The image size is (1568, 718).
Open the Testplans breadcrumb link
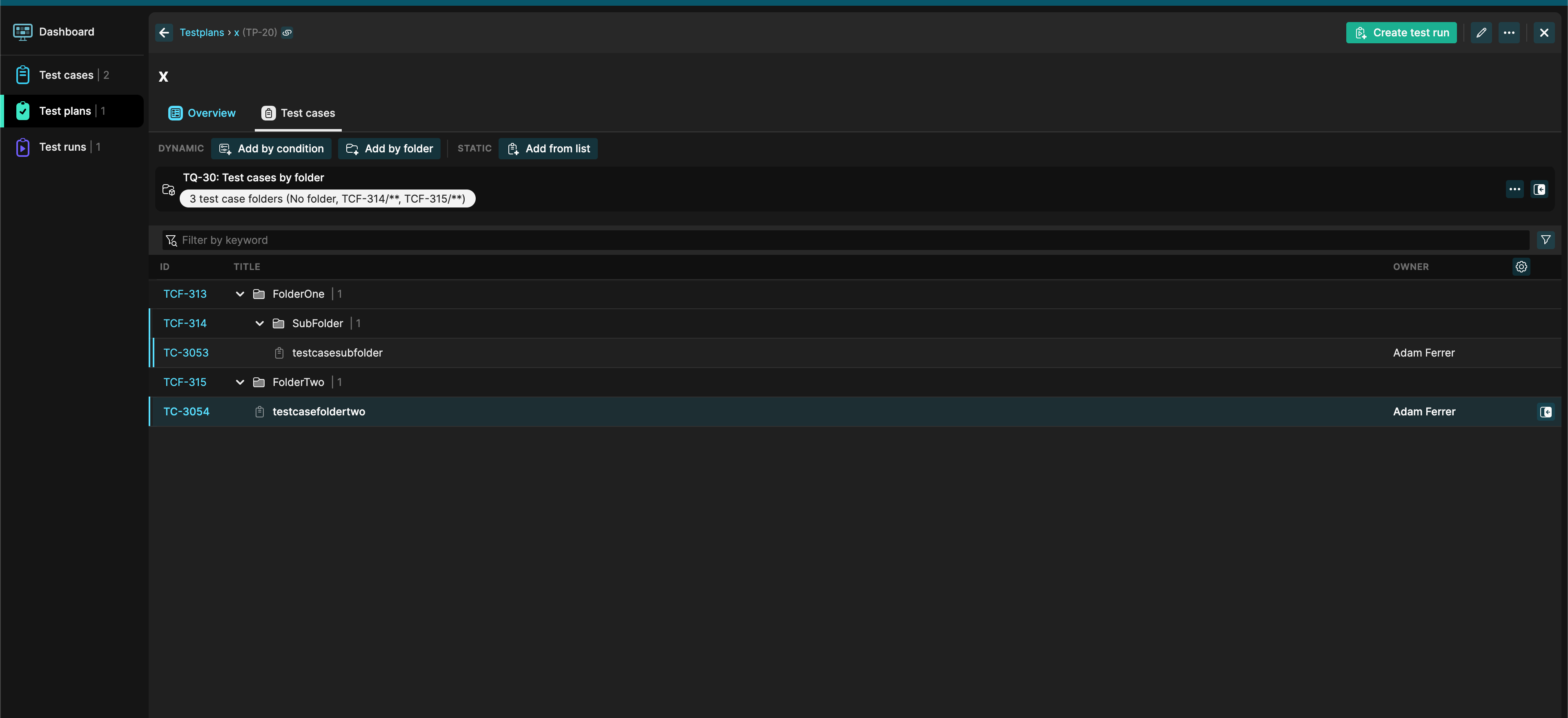click(x=201, y=32)
